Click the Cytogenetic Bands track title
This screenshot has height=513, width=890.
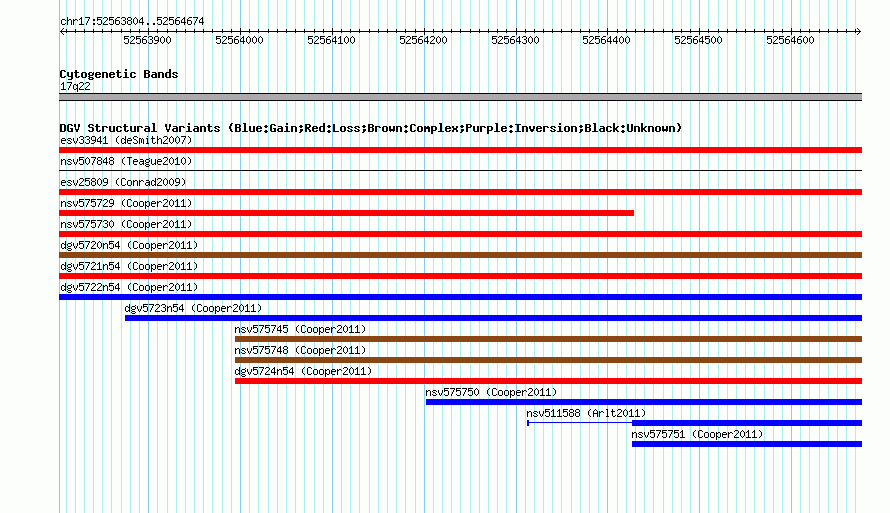(x=119, y=74)
